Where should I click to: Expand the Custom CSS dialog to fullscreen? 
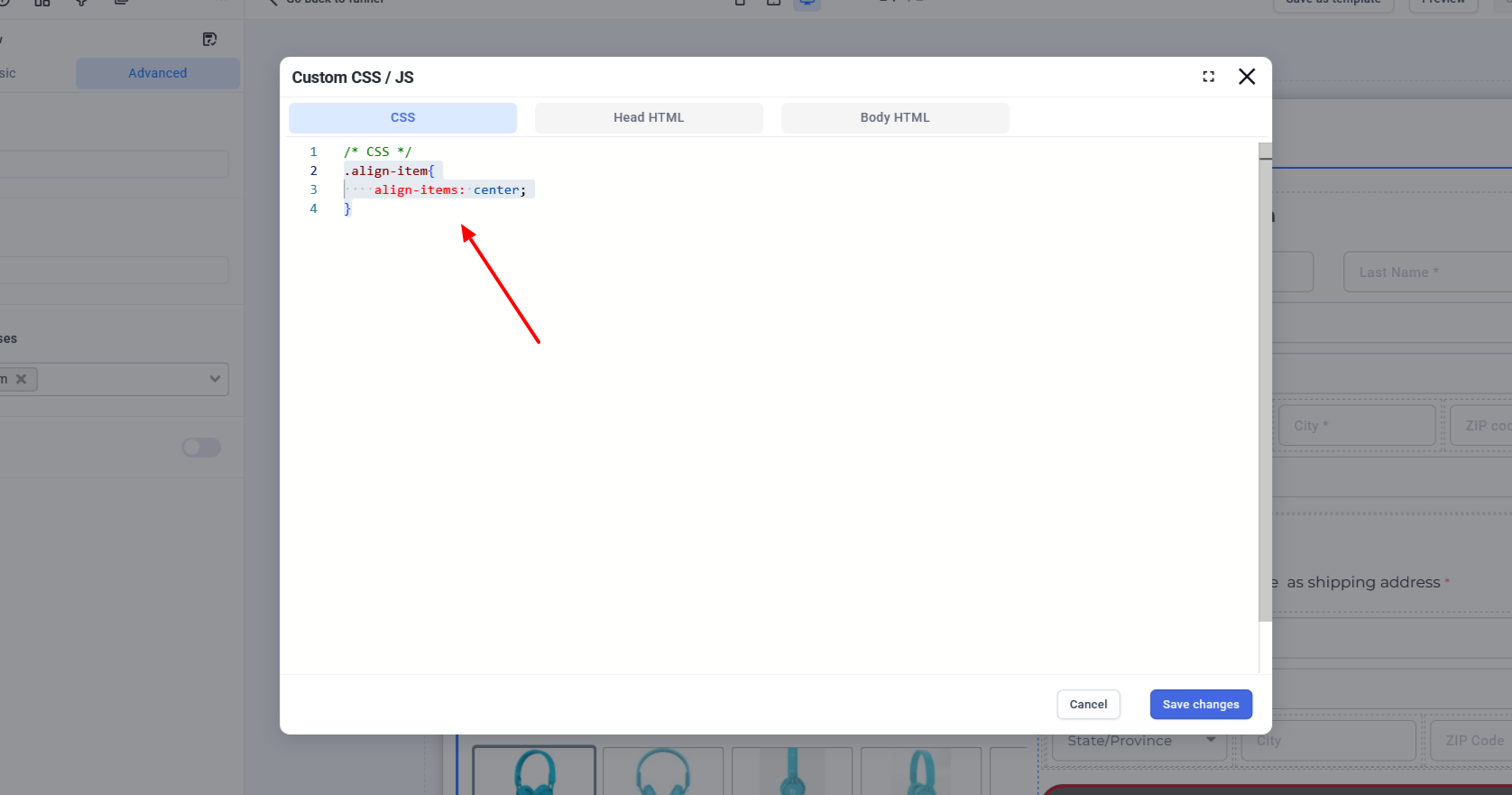click(x=1208, y=77)
